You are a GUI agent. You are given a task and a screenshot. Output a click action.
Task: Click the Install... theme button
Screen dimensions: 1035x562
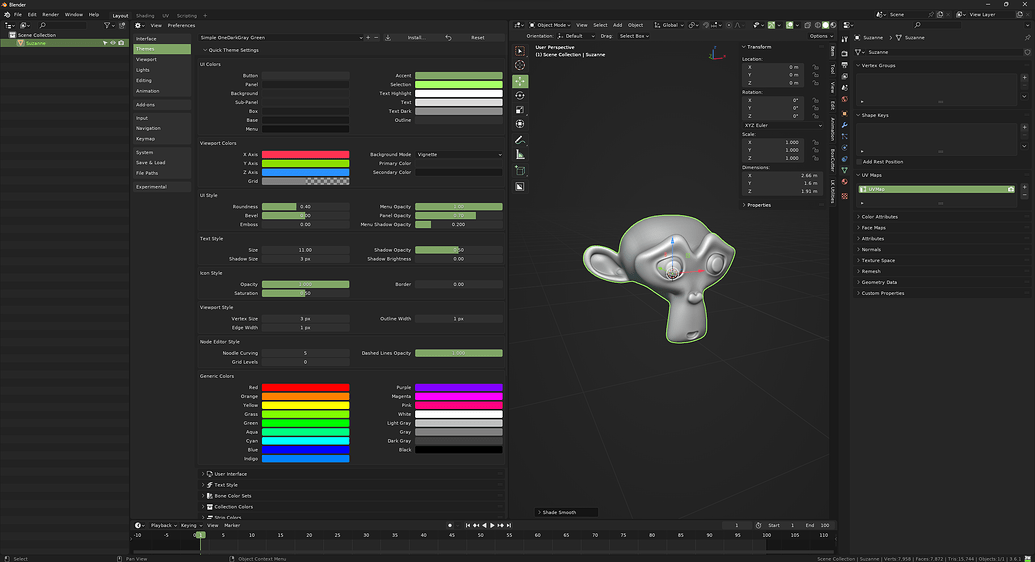(x=411, y=38)
